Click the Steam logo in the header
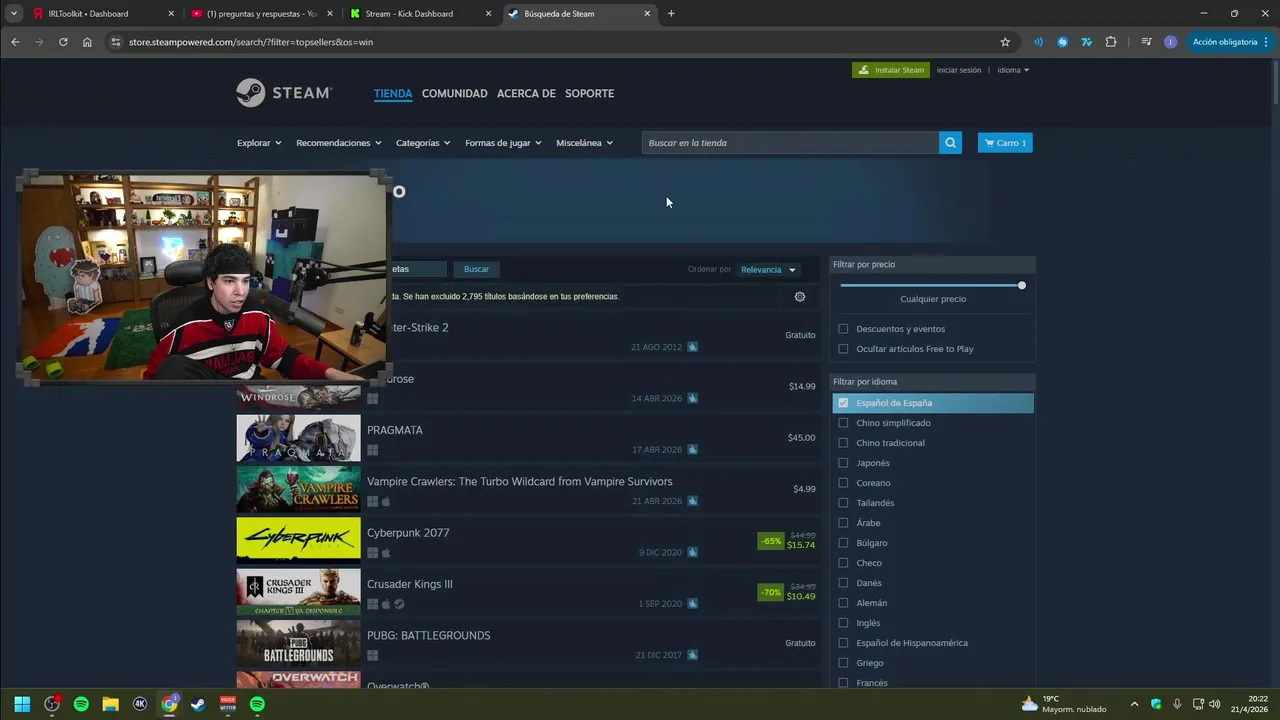1280x720 pixels. 284,93
